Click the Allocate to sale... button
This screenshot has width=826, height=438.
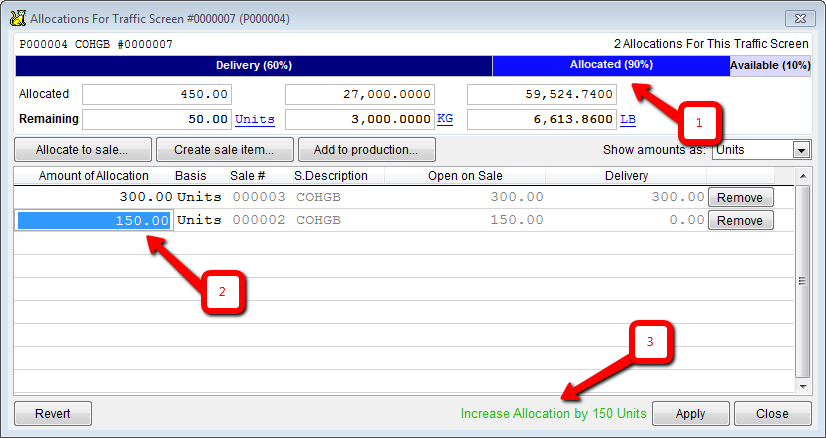coord(83,150)
